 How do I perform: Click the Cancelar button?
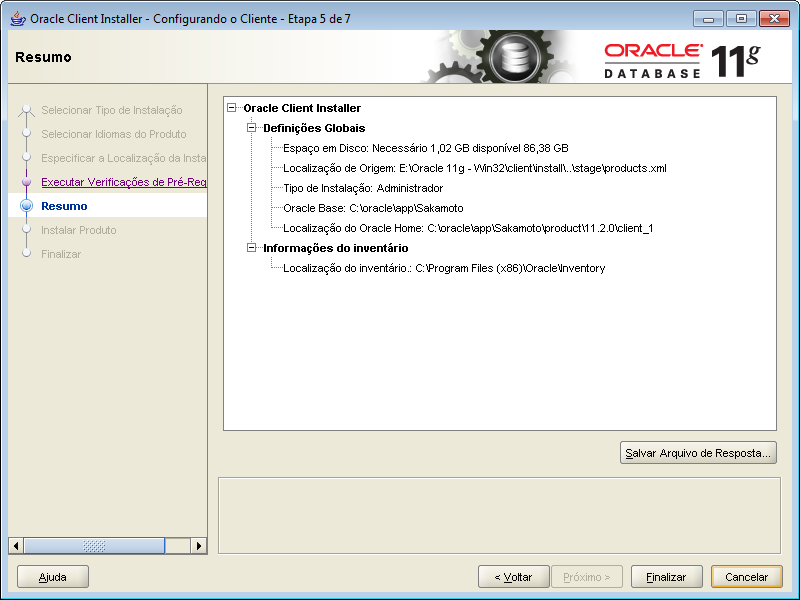pos(746,577)
